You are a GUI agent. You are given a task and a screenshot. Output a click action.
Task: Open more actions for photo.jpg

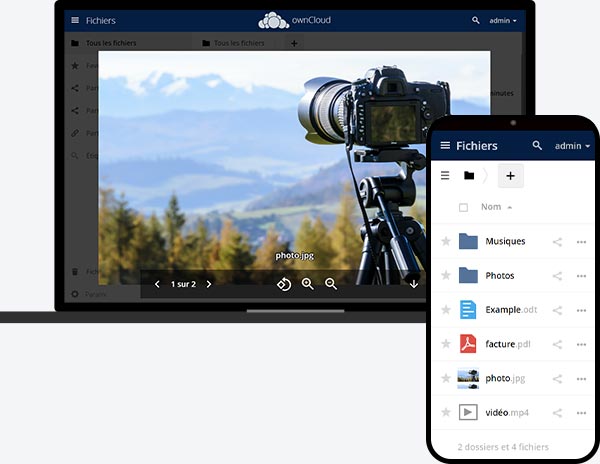coord(581,379)
